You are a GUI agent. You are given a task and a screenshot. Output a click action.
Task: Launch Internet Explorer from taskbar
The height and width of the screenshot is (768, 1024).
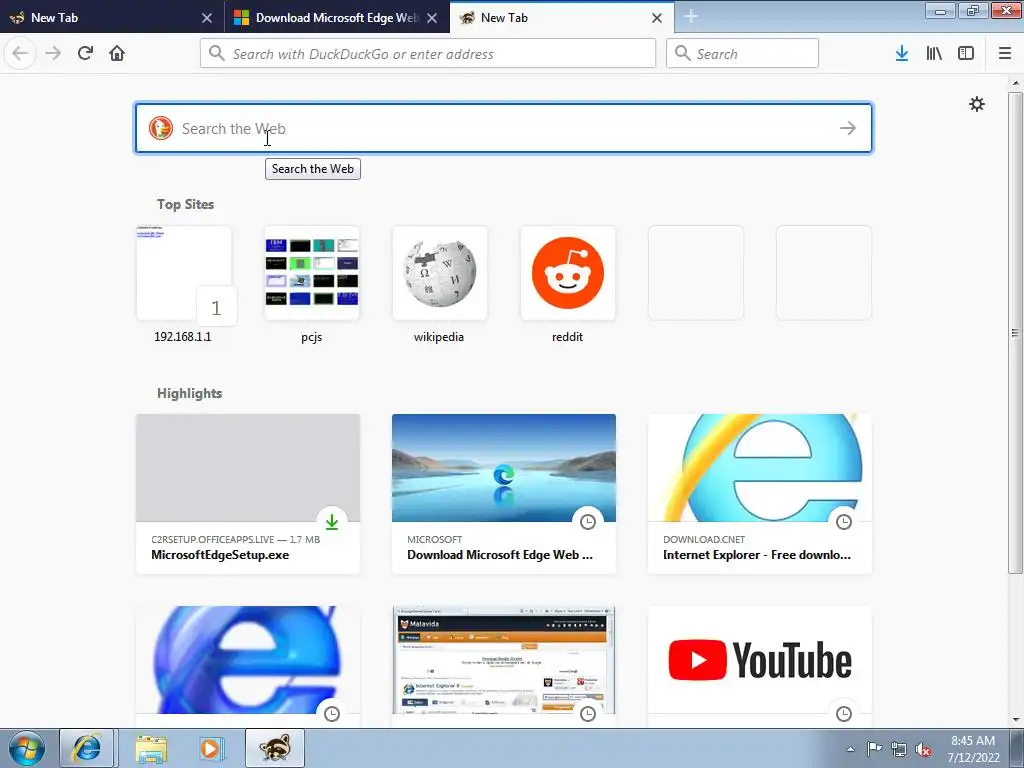(87, 748)
